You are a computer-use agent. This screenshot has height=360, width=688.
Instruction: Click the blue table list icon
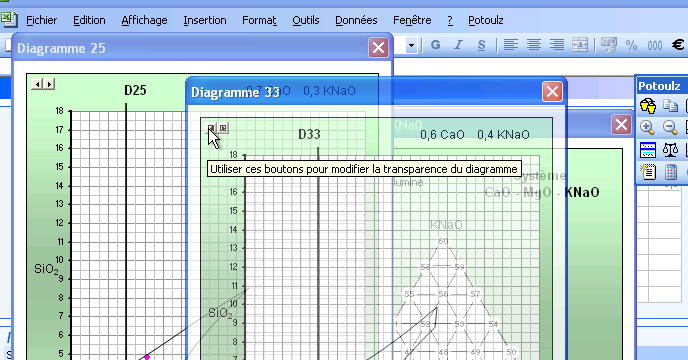click(x=648, y=150)
